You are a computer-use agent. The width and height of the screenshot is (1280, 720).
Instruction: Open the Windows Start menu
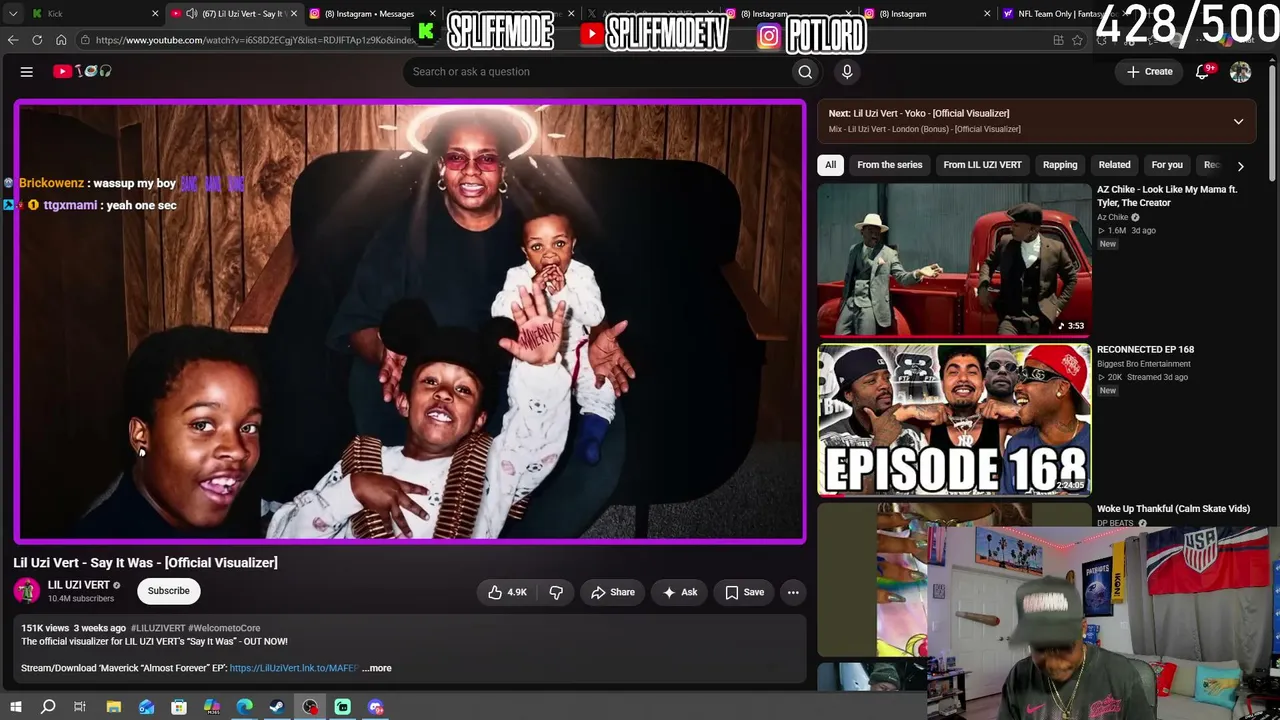(15, 707)
